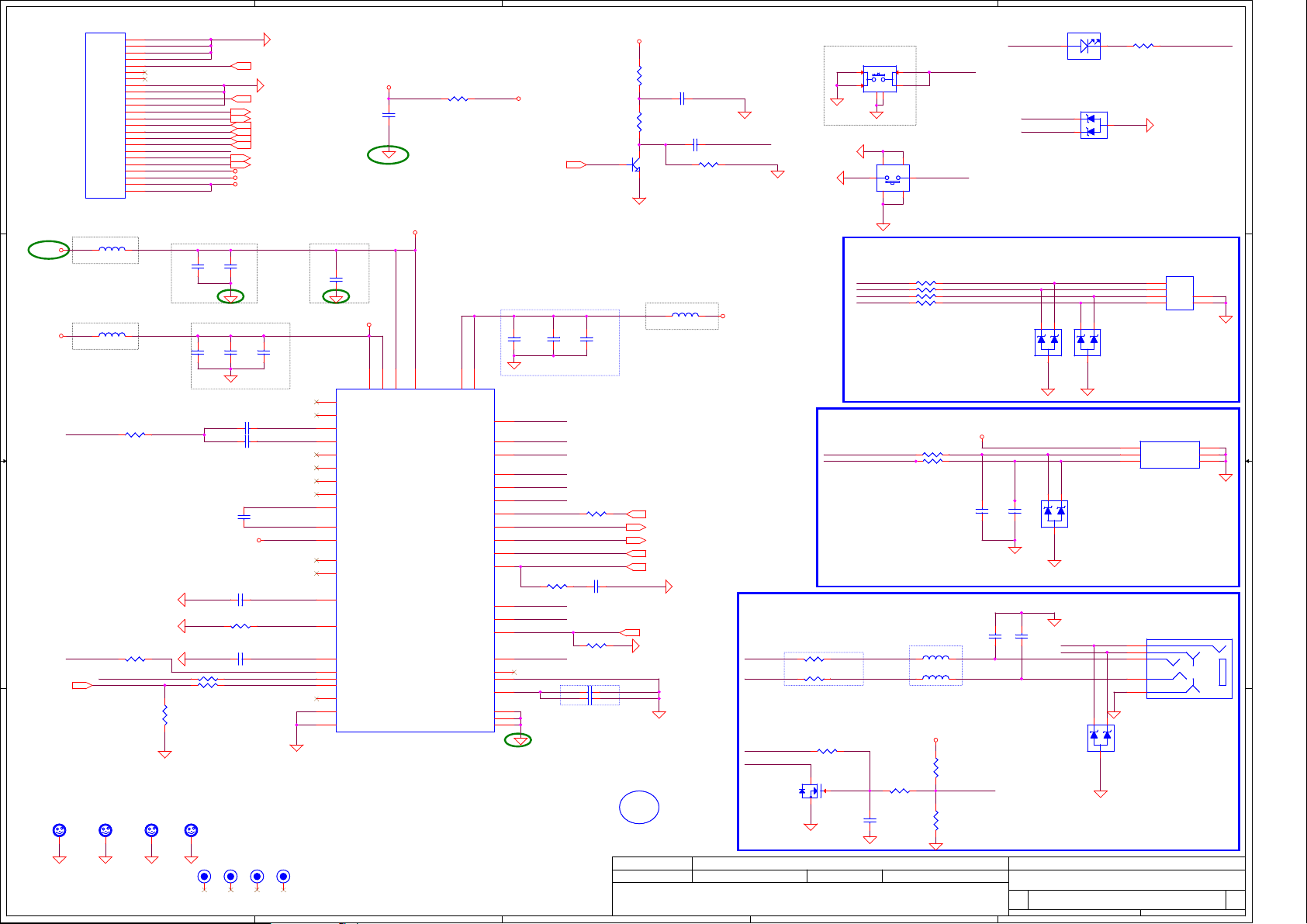Select the upper resistor of the bottom voltage divider
Viewport: 1307px width, 924px height.
(x=935, y=768)
